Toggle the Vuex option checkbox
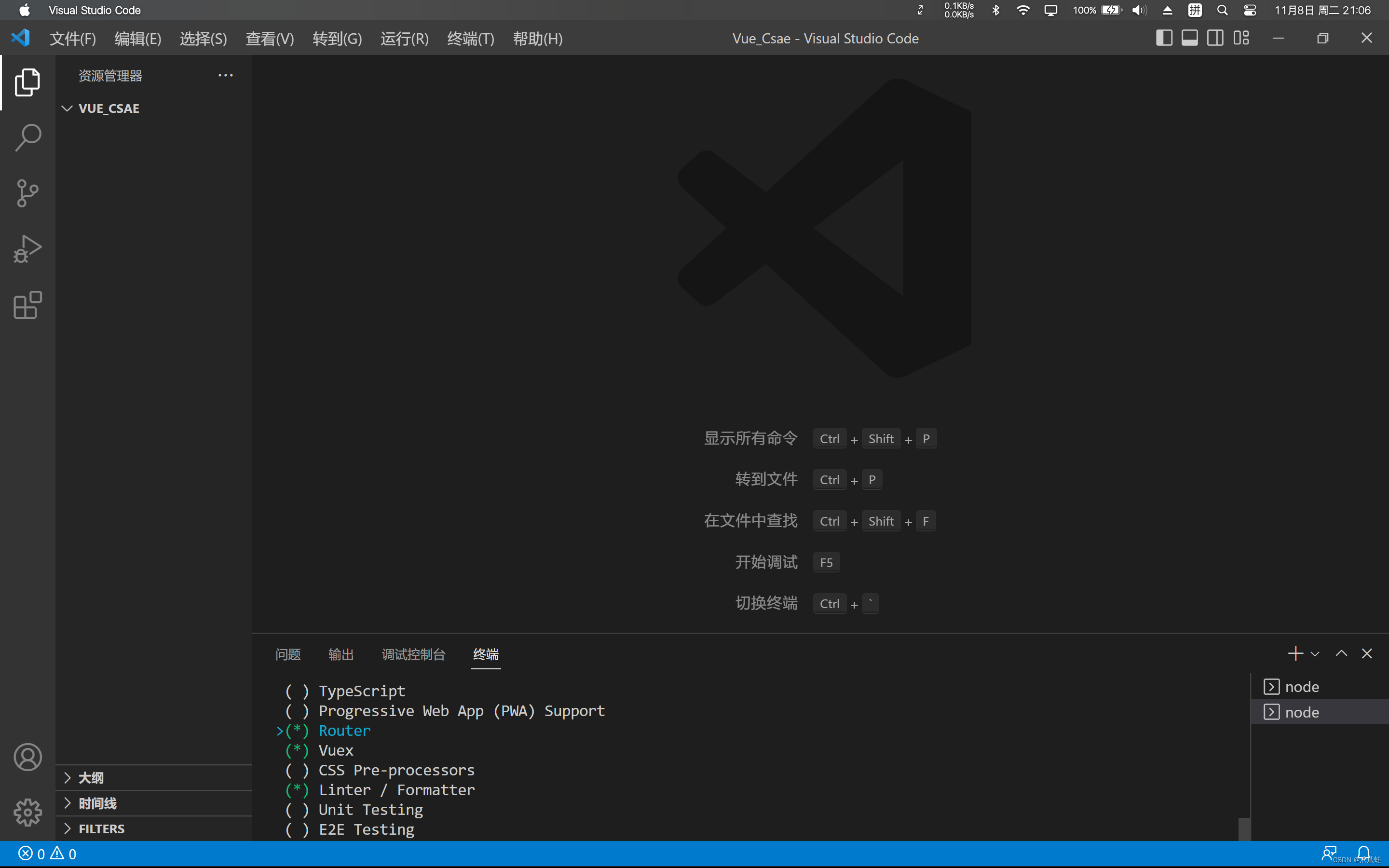This screenshot has width=1389, height=868. click(x=296, y=750)
